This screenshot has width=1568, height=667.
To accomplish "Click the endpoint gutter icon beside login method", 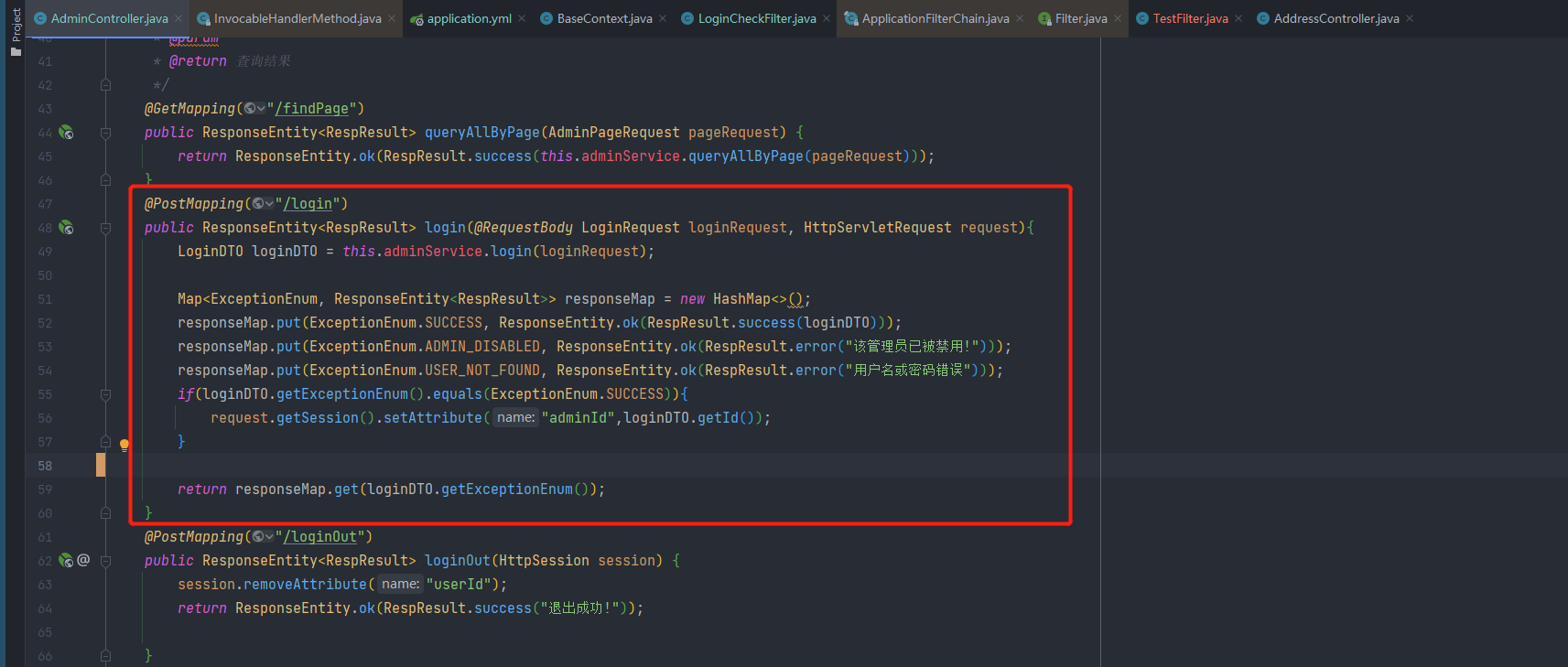I will click(66, 228).
